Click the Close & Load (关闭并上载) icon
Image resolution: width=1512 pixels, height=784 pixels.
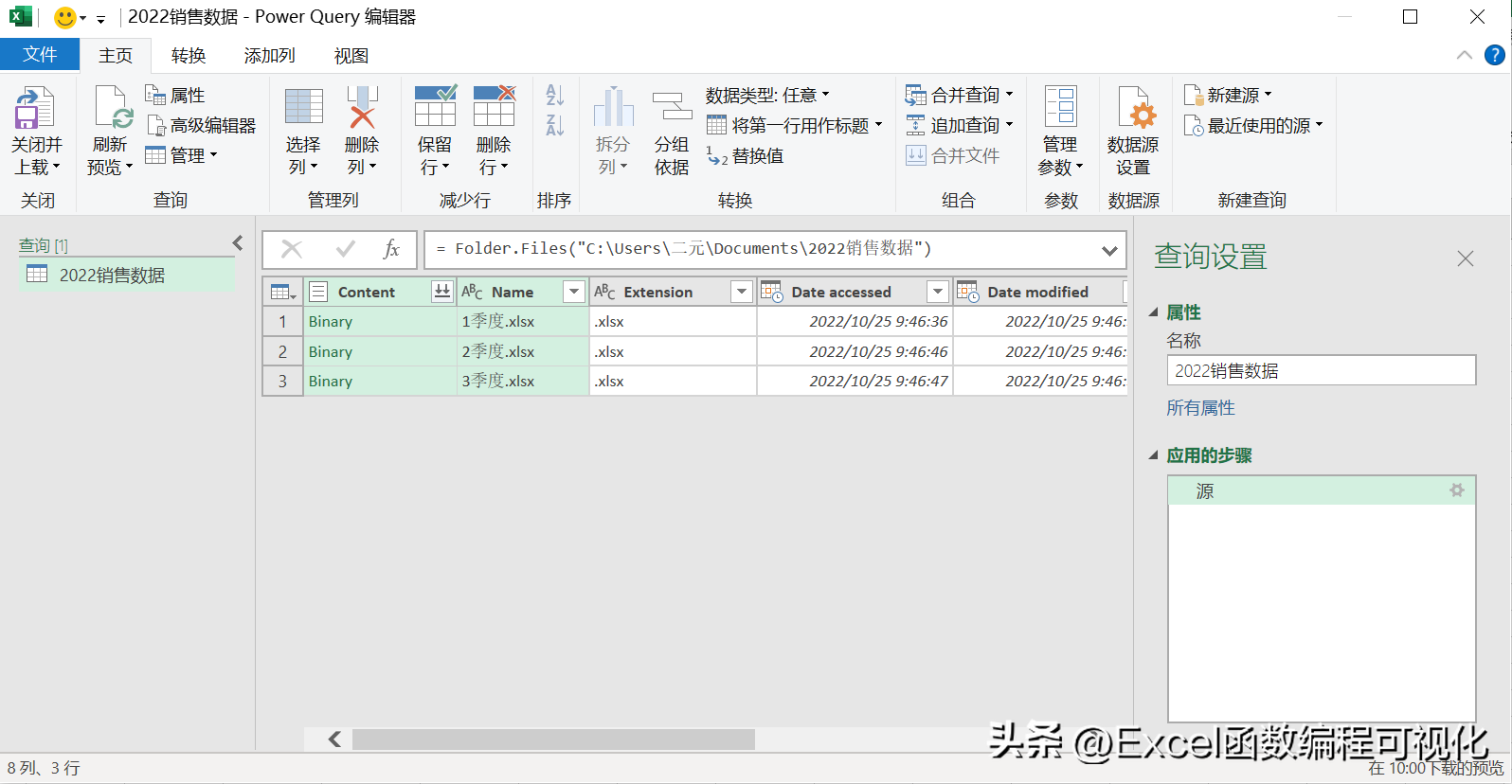pyautogui.click(x=34, y=107)
